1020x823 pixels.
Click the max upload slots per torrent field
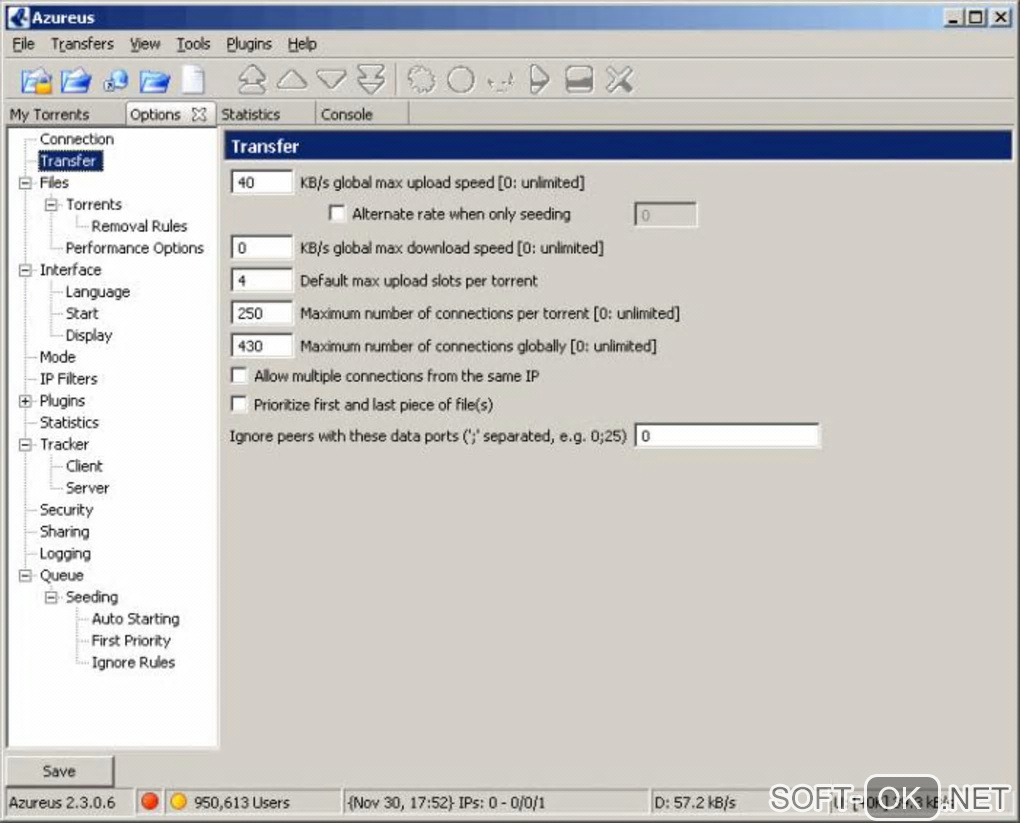262,280
